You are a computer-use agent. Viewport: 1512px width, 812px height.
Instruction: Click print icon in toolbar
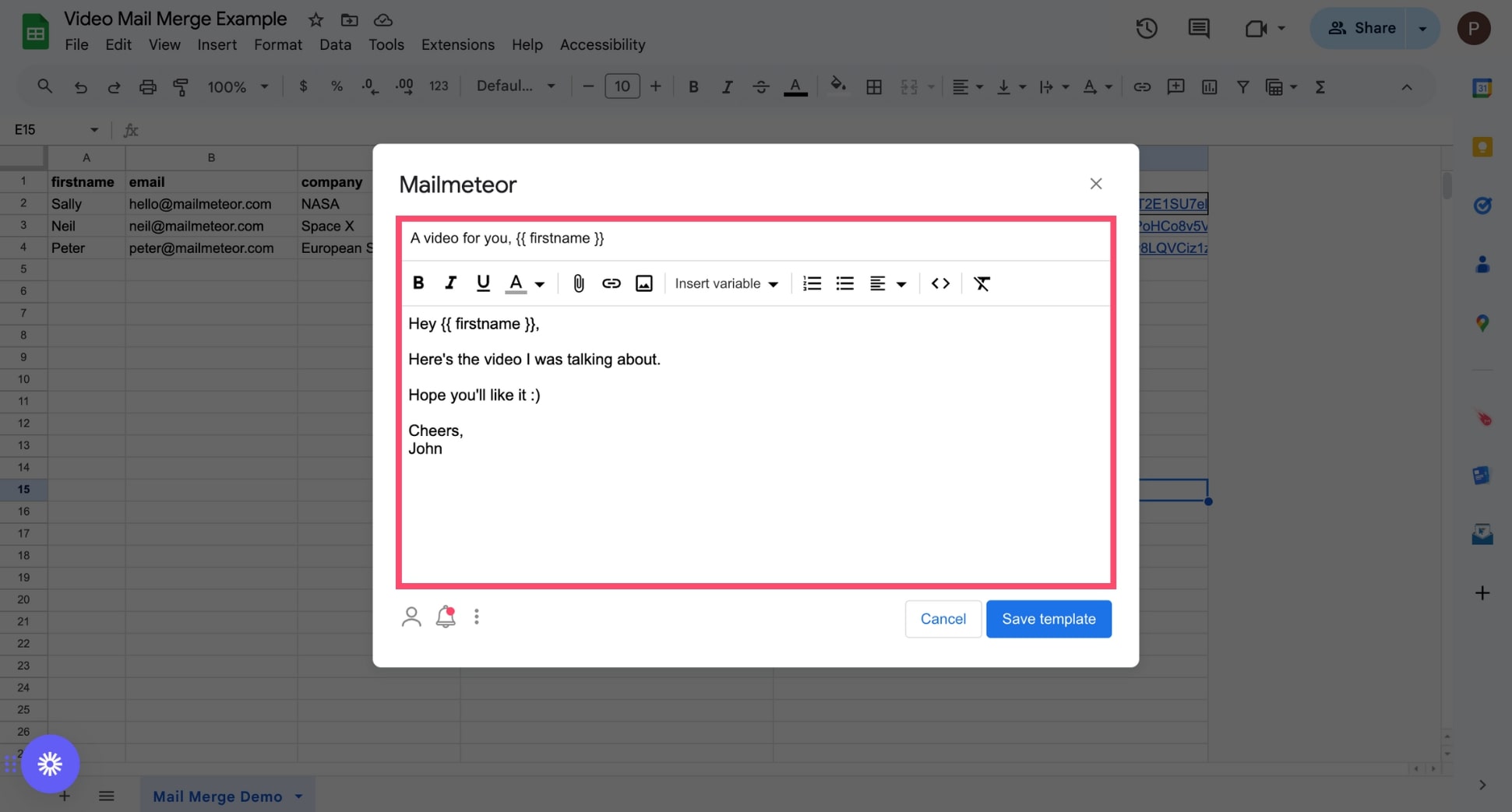click(147, 87)
